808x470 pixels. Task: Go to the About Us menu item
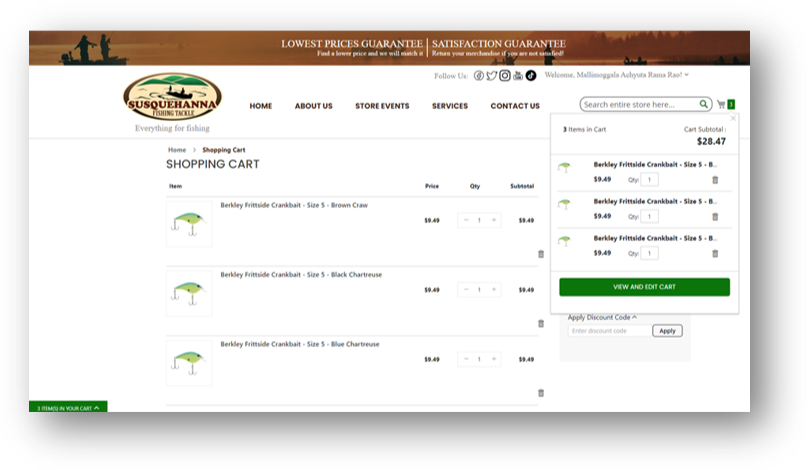pyautogui.click(x=313, y=106)
